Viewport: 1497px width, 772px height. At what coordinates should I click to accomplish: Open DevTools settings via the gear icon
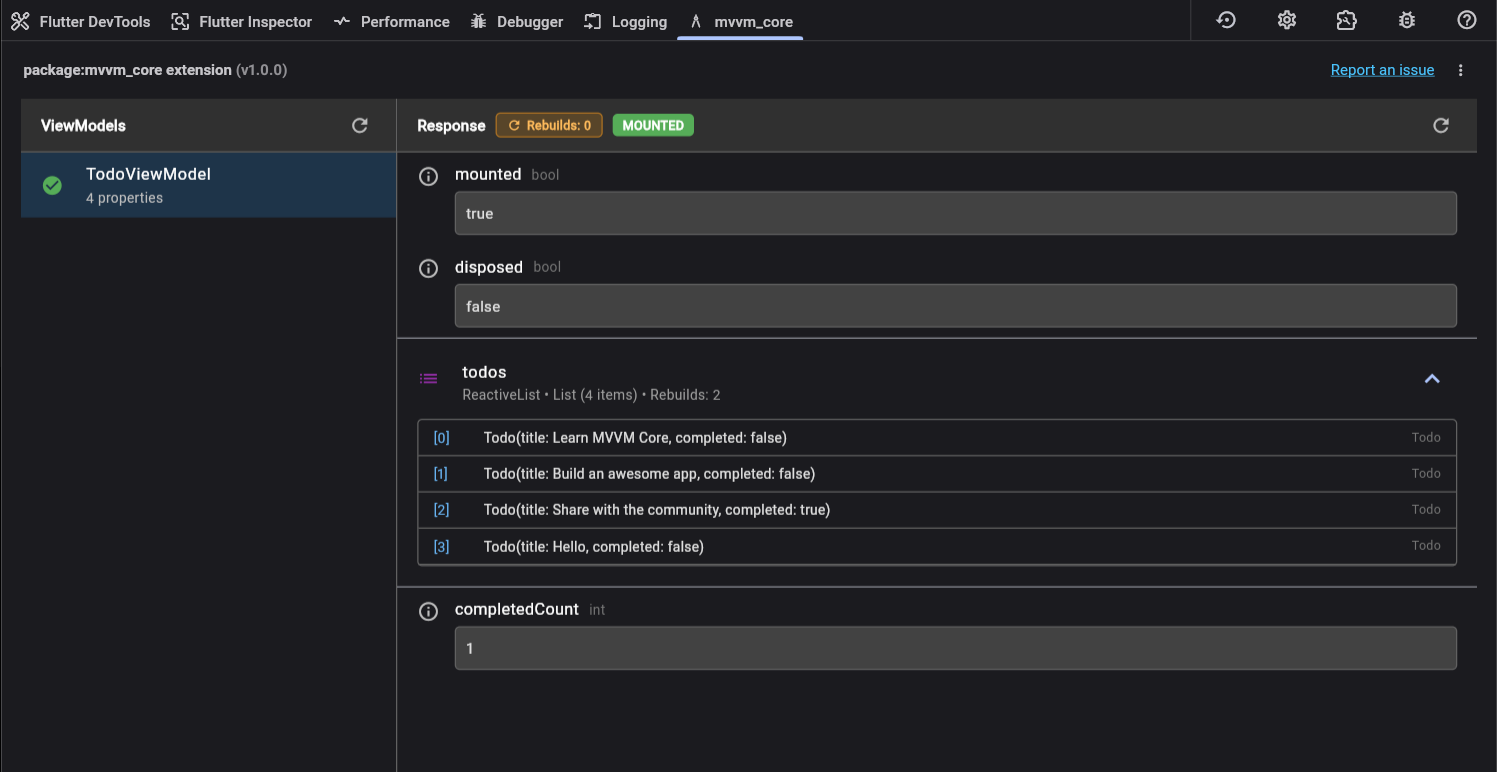pos(1286,20)
